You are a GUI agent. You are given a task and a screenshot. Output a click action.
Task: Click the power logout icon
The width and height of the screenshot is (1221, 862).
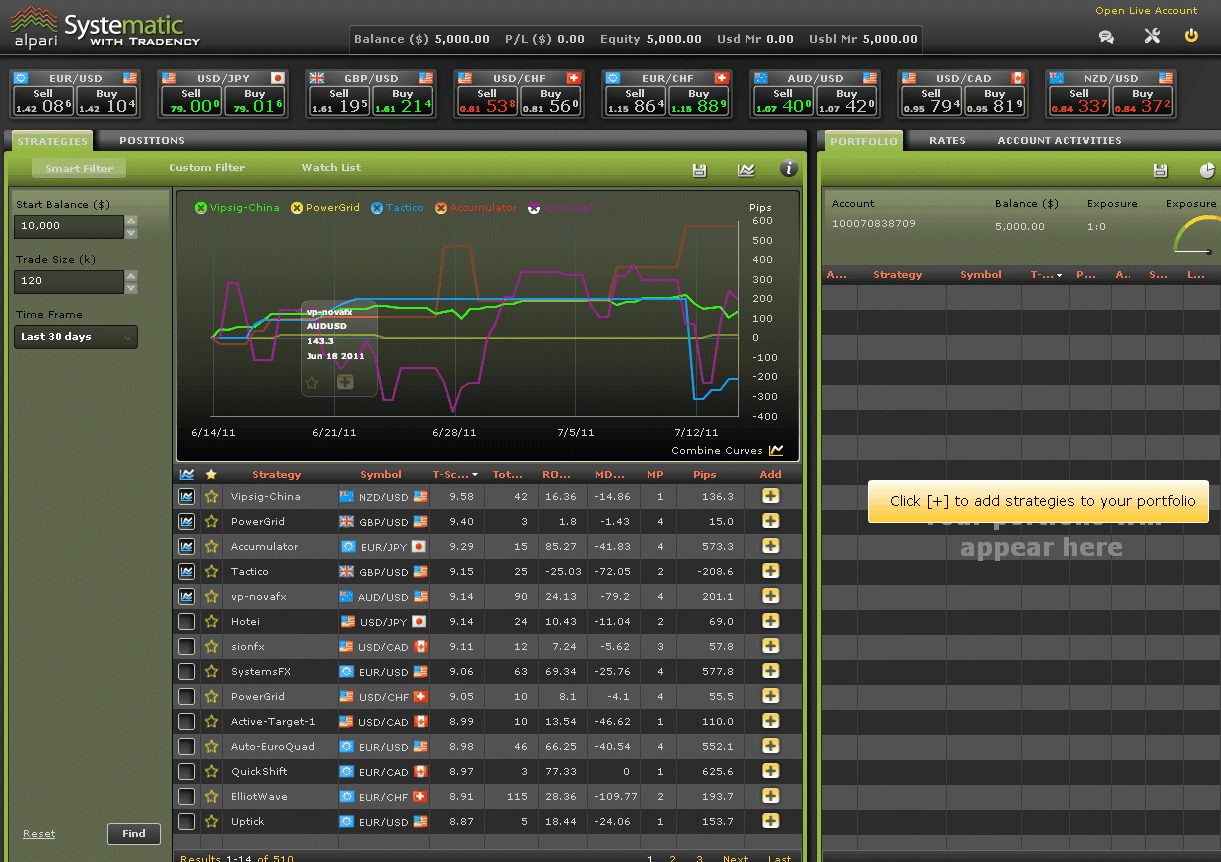pyautogui.click(x=1191, y=36)
